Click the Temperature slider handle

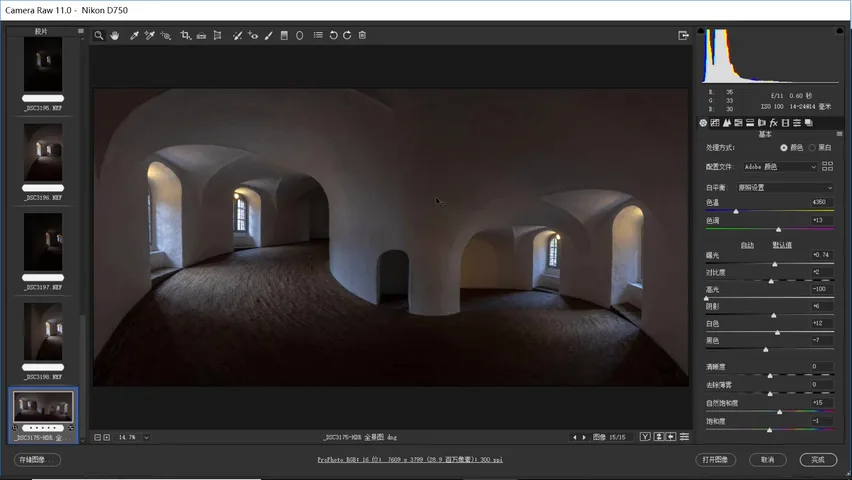pyautogui.click(x=736, y=211)
